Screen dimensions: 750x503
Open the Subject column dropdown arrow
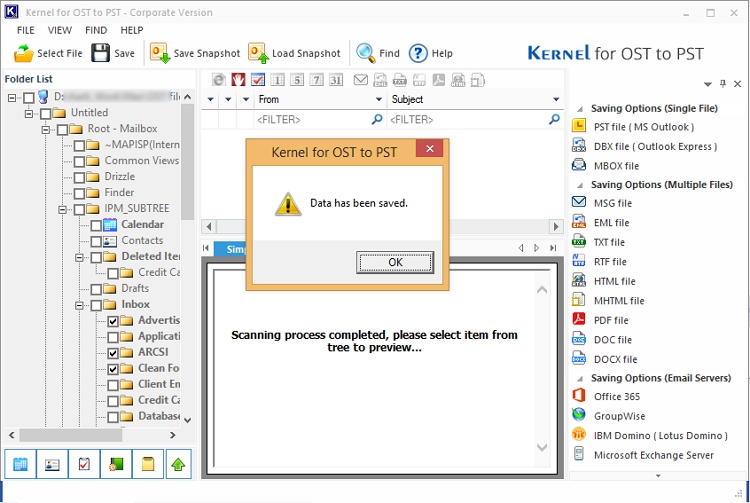(x=556, y=99)
